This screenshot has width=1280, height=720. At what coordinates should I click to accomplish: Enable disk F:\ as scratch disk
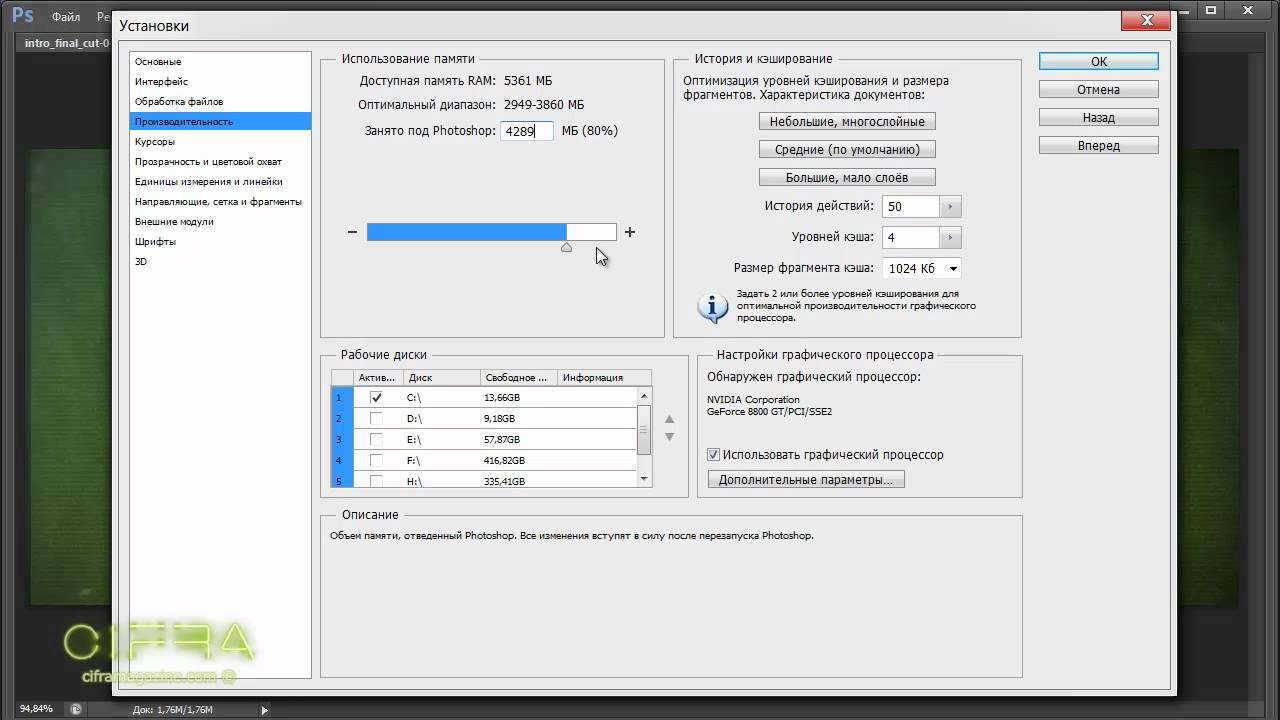(x=376, y=460)
